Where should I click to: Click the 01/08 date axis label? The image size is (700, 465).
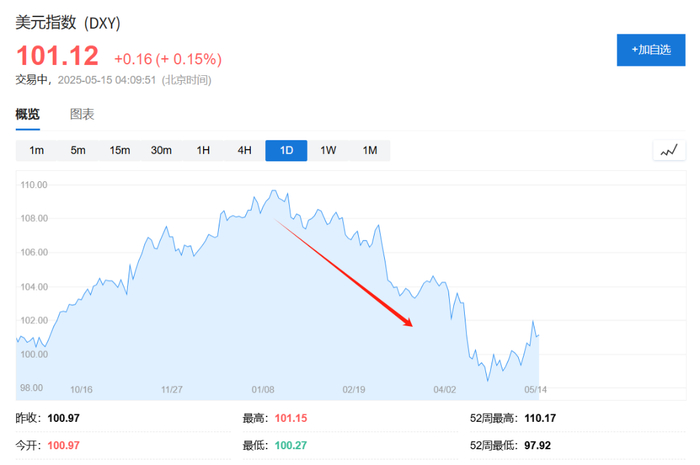click(263, 389)
